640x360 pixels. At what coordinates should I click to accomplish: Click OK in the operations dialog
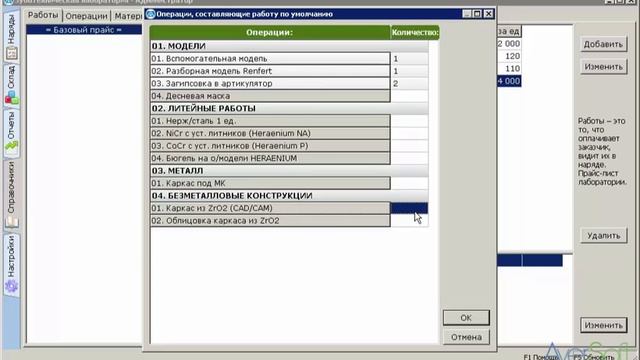coord(466,318)
